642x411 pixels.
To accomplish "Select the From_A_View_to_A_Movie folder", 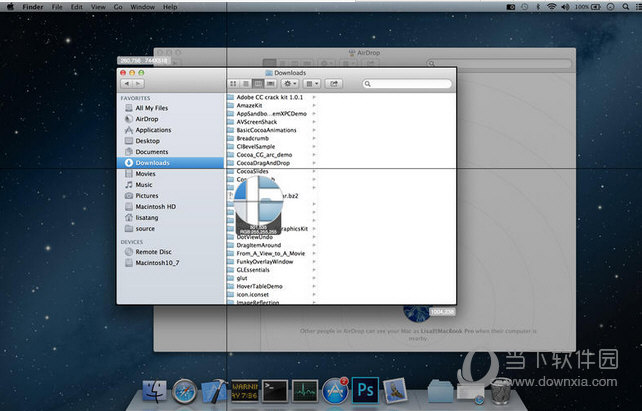I will (x=271, y=253).
